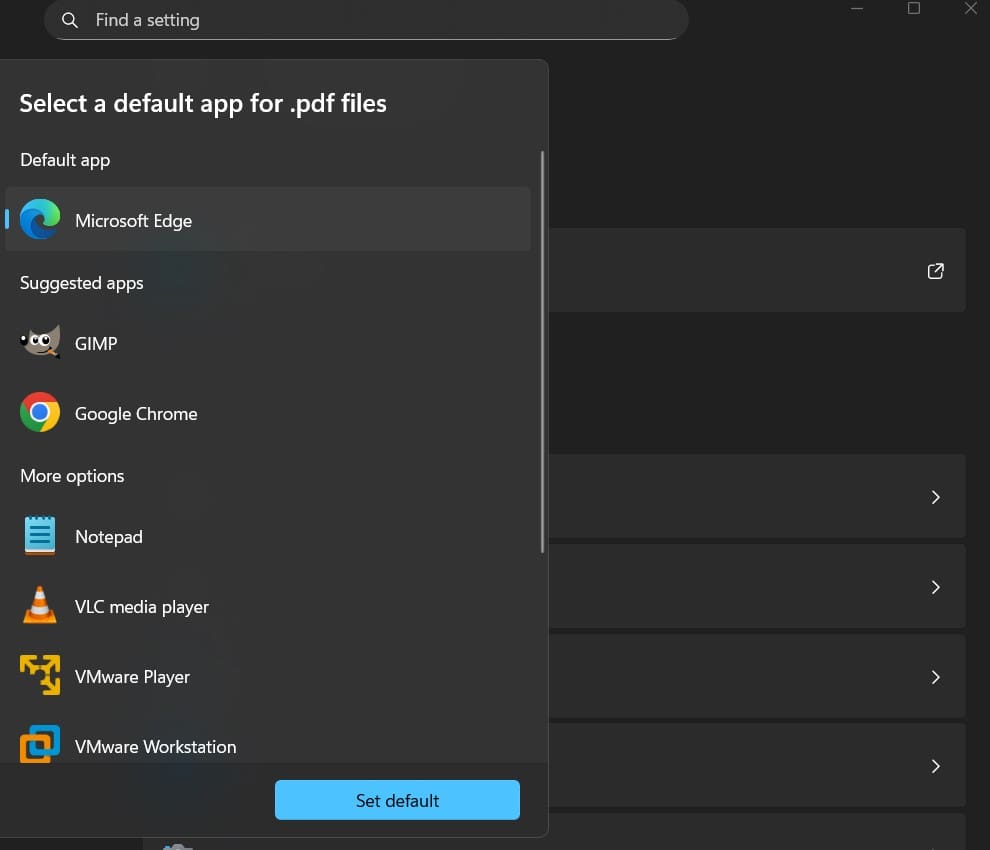This screenshot has width=990, height=850.
Task: Select the Google Chrome icon
Action: 39,412
